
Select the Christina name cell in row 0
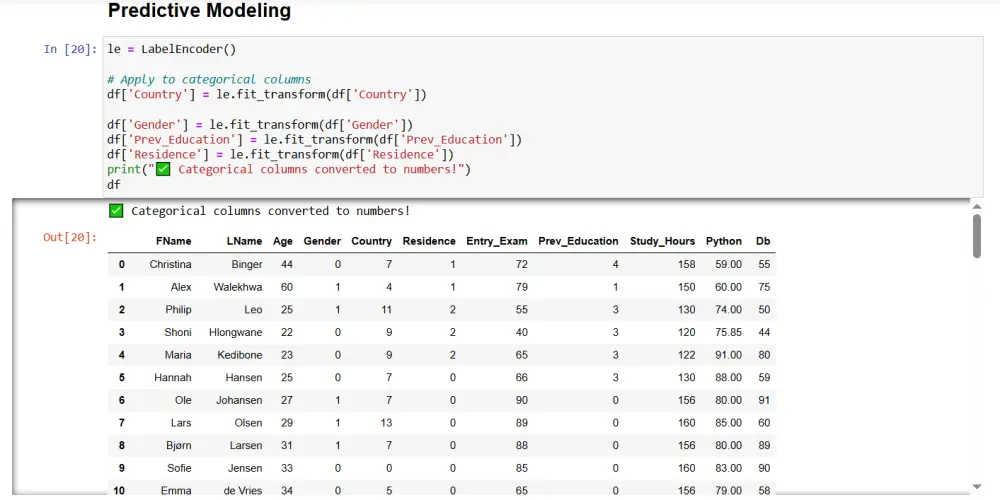[x=170, y=264]
